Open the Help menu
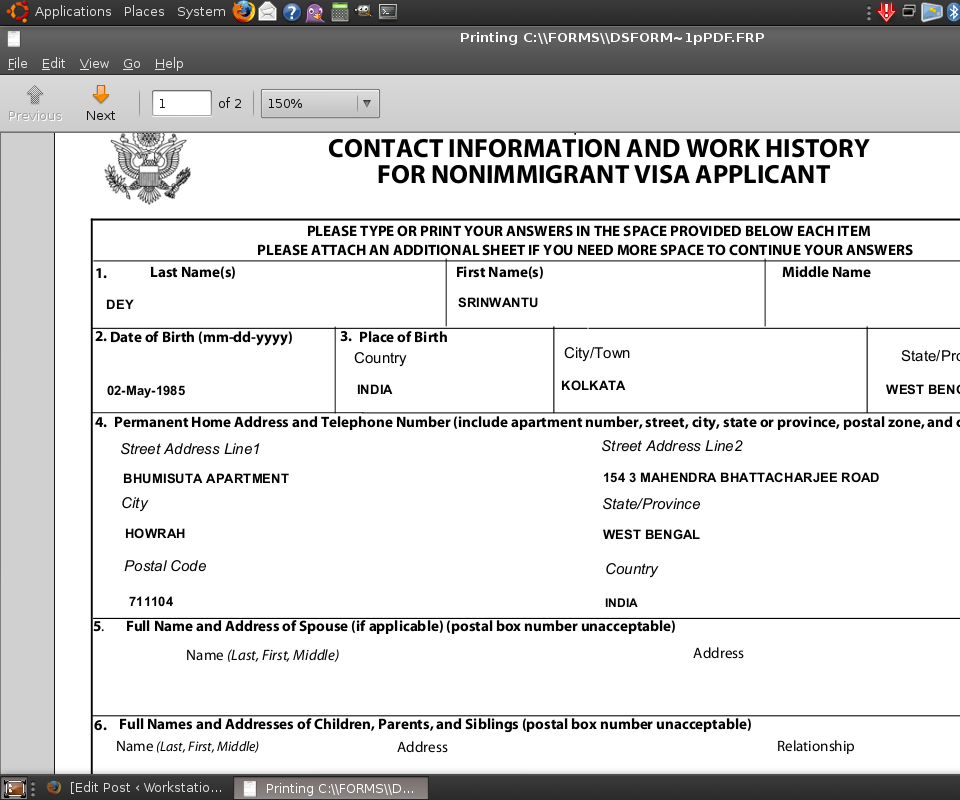960x800 pixels. point(169,64)
